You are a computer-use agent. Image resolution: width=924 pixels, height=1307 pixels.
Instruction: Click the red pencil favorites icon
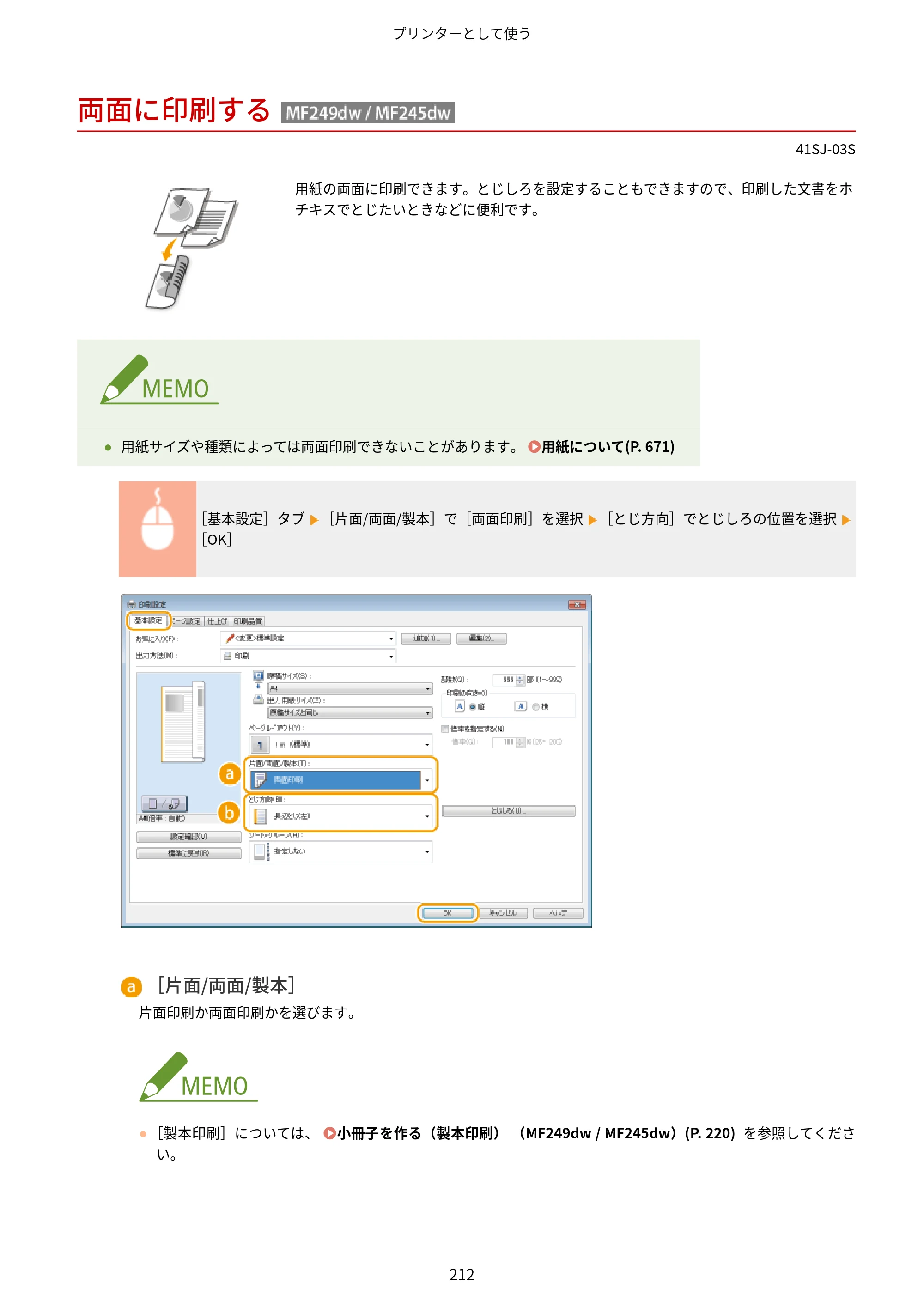[x=230, y=638]
